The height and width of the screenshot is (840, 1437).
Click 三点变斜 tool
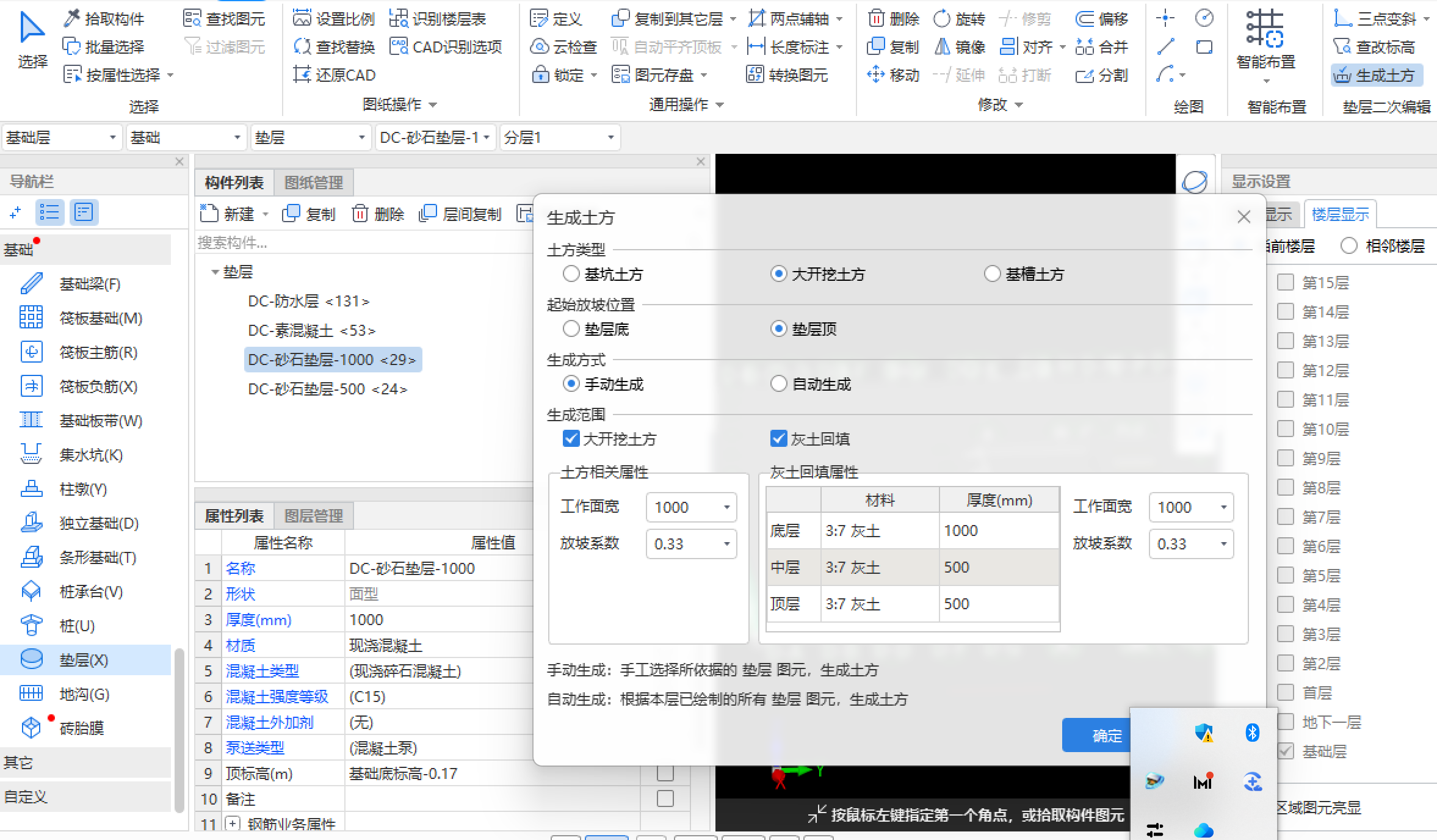click(x=1376, y=19)
